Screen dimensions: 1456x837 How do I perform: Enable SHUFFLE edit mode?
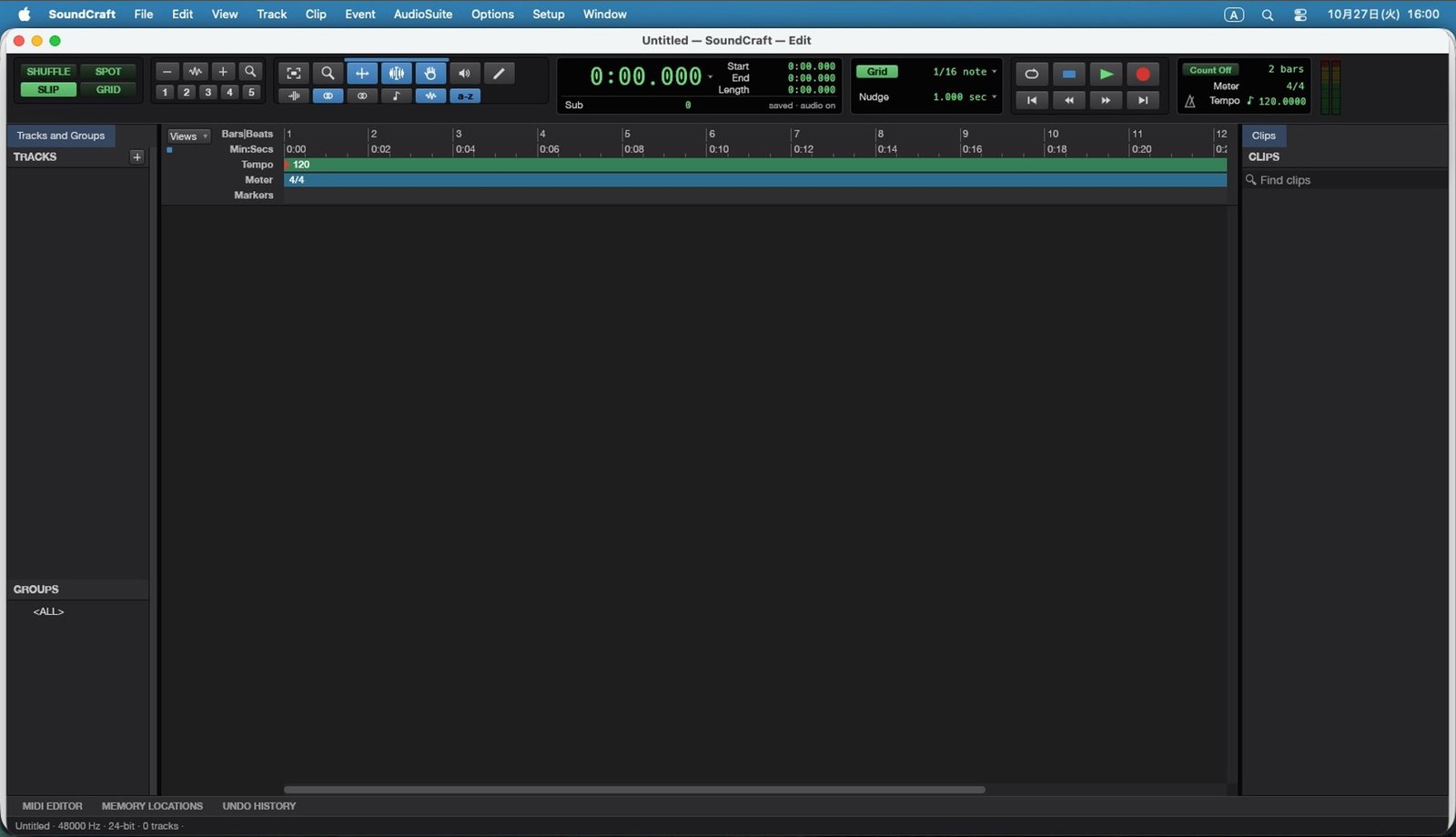pos(48,71)
